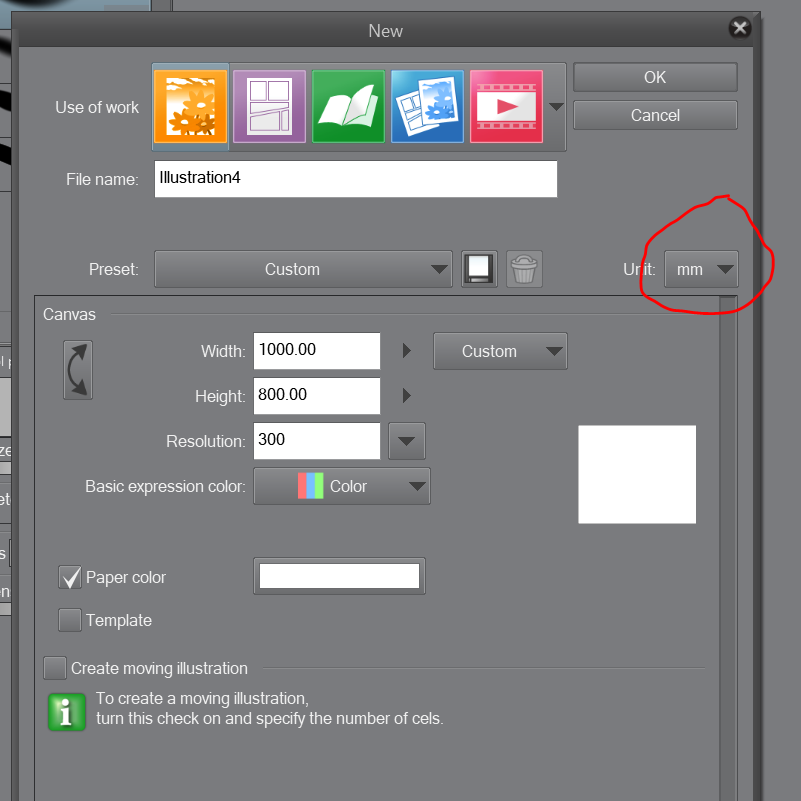Open the Basic expression color dropdown
Screen dimensions: 801x801
pyautogui.click(x=342, y=486)
